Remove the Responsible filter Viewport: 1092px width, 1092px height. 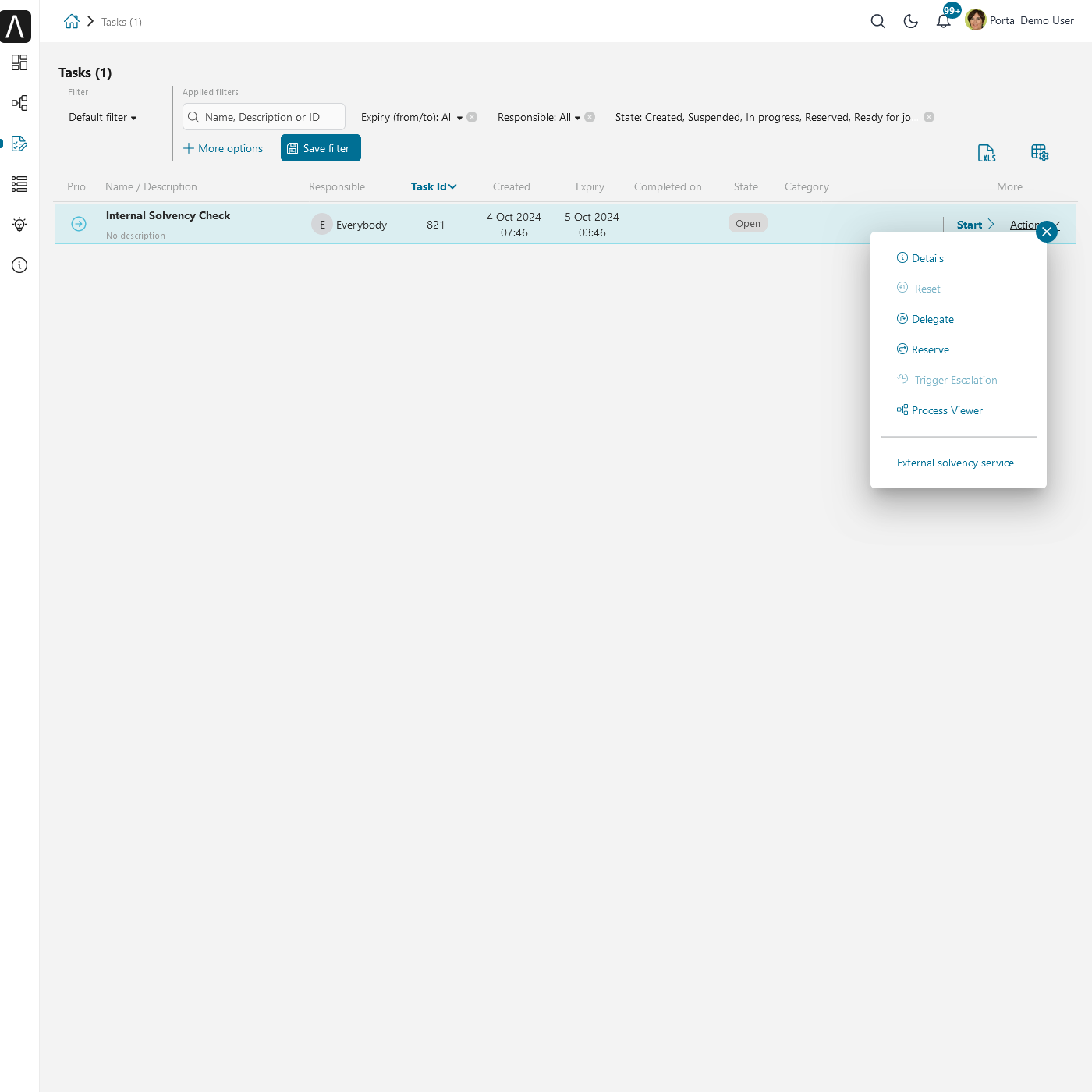click(x=590, y=117)
